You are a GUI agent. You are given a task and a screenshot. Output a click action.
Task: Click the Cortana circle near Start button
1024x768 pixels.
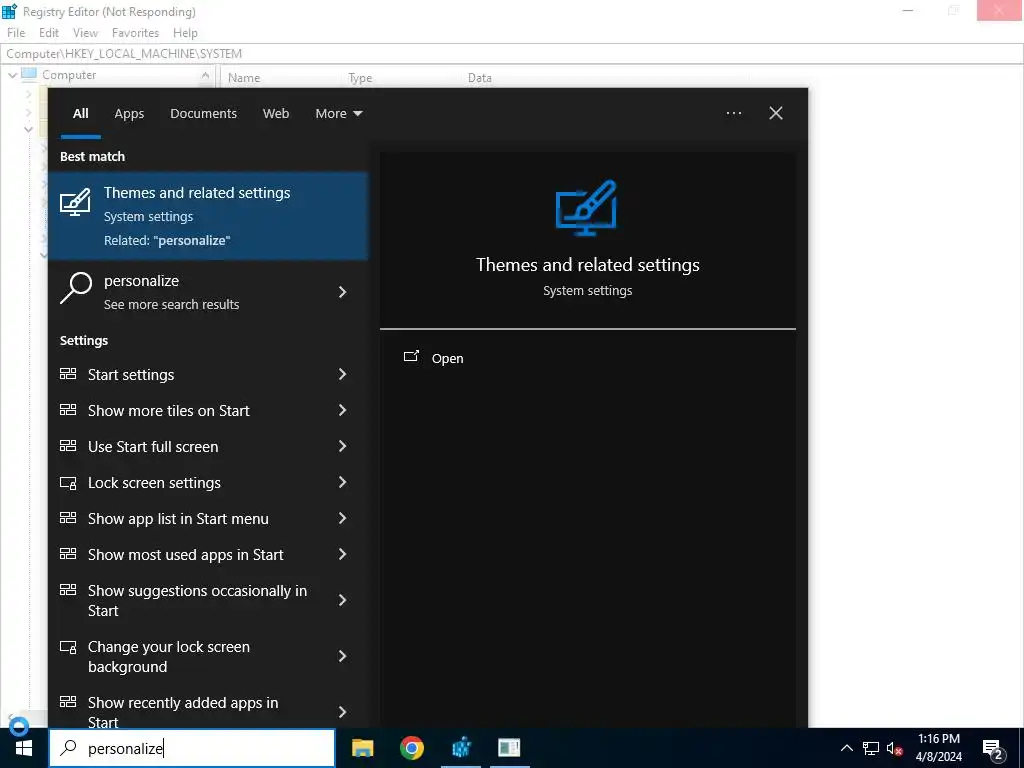19,726
